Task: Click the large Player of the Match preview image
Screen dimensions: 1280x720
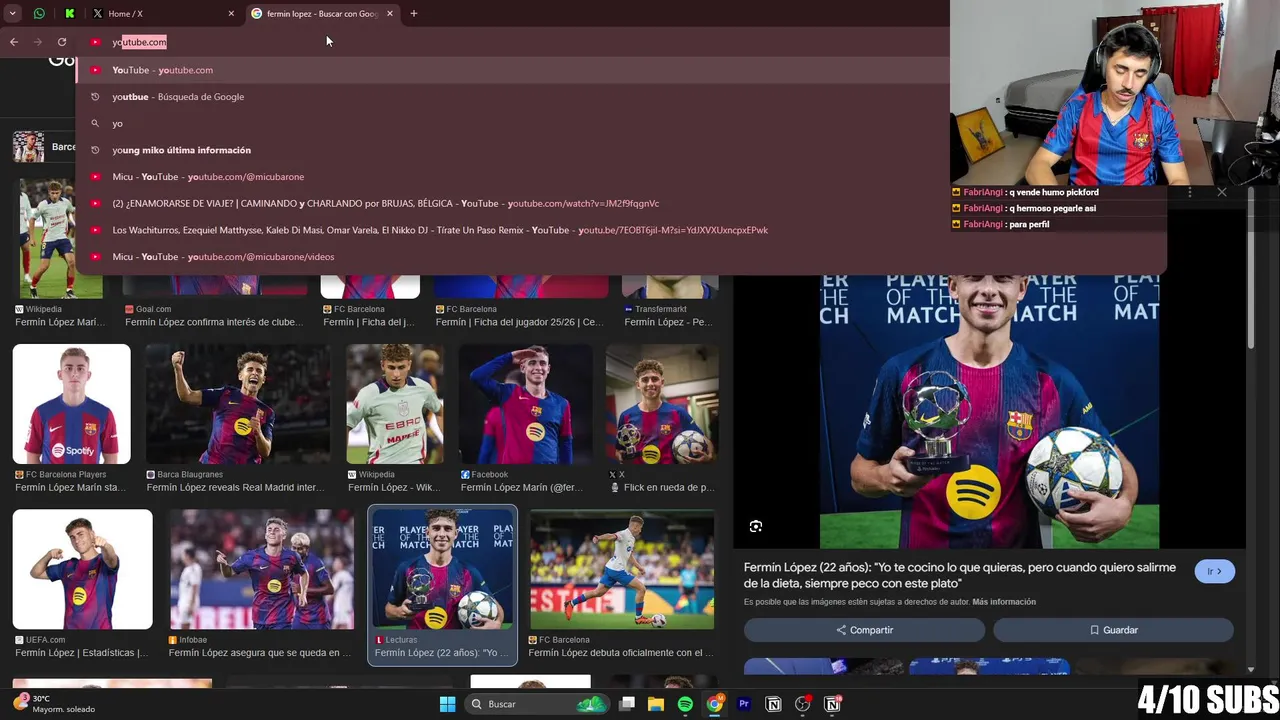Action: [989, 412]
